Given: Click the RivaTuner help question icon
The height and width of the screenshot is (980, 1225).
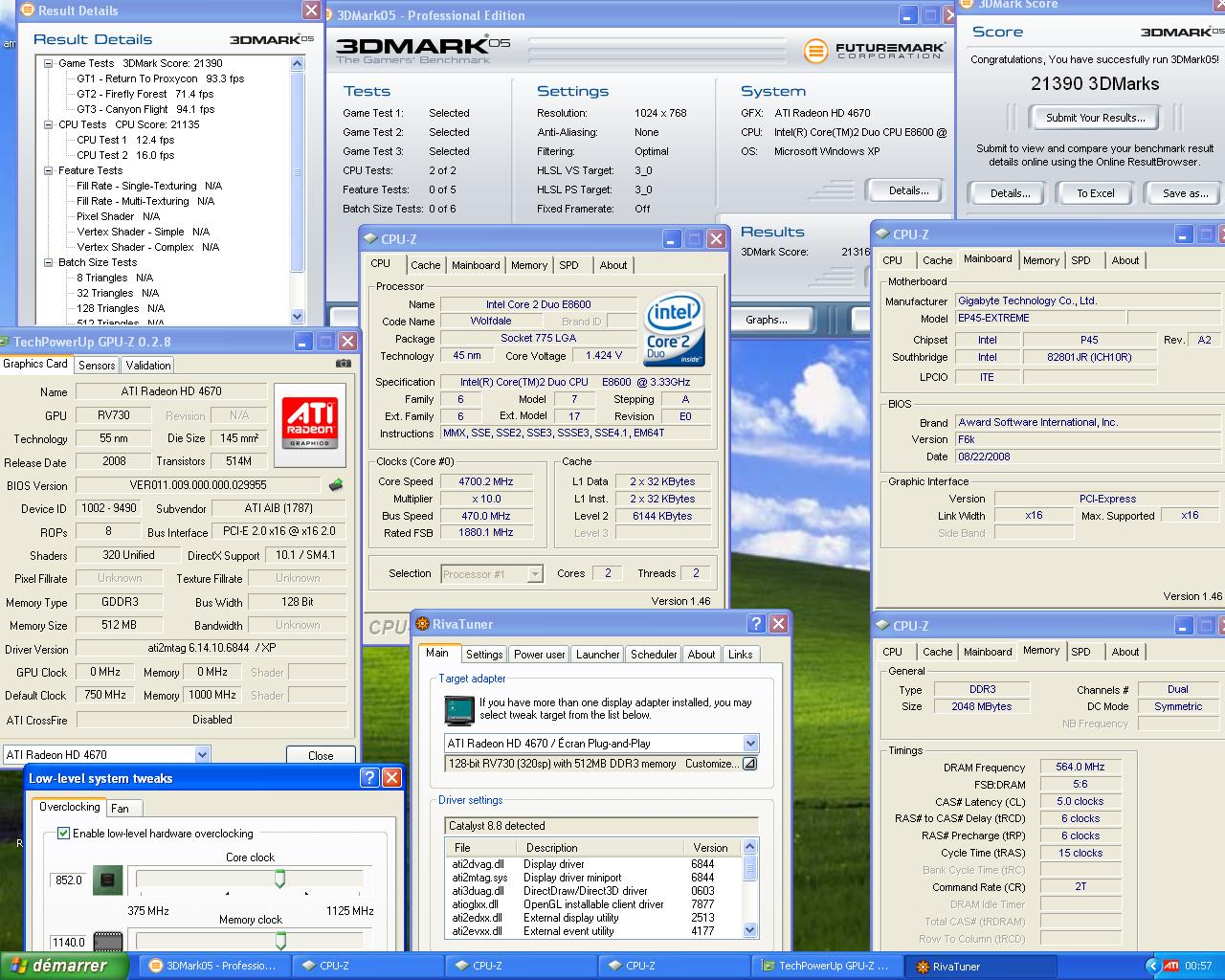Looking at the screenshot, I should point(756,624).
